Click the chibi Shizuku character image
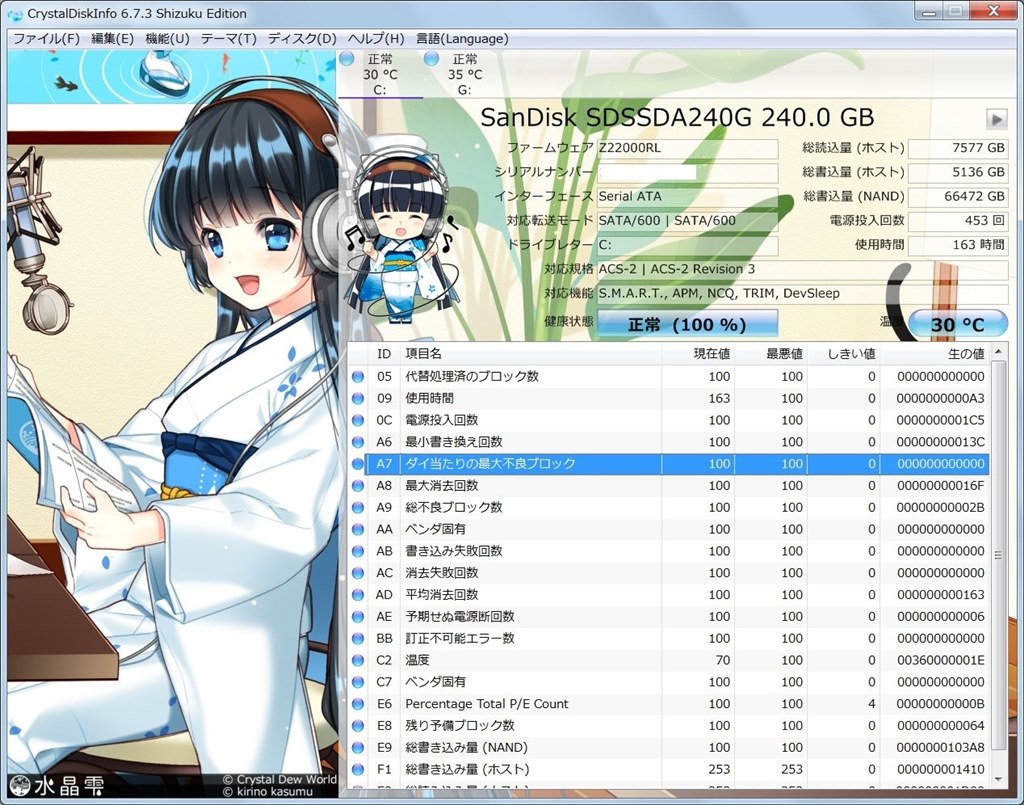 tap(402, 231)
